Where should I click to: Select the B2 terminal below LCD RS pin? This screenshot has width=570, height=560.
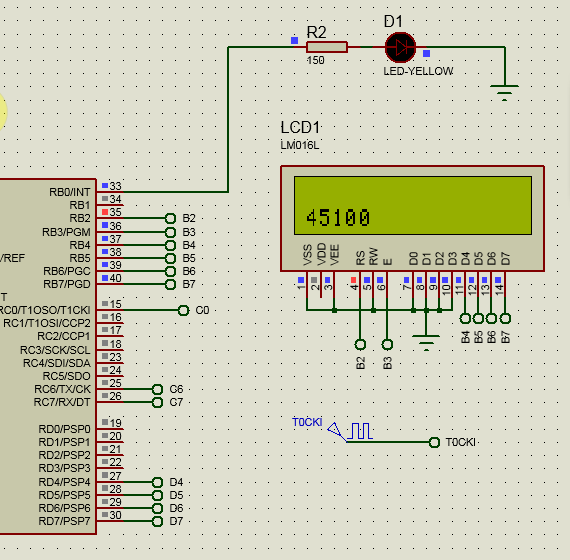point(360,344)
